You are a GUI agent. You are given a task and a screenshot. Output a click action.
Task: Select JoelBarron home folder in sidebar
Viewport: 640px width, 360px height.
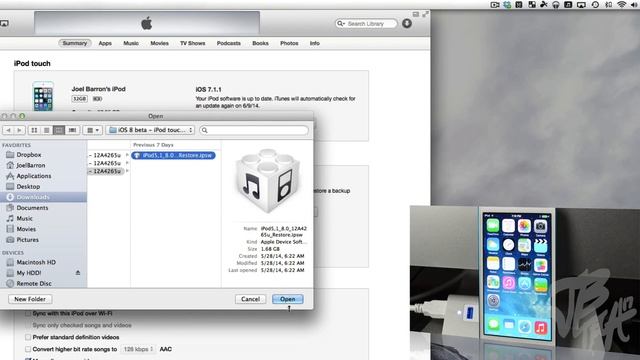31,165
